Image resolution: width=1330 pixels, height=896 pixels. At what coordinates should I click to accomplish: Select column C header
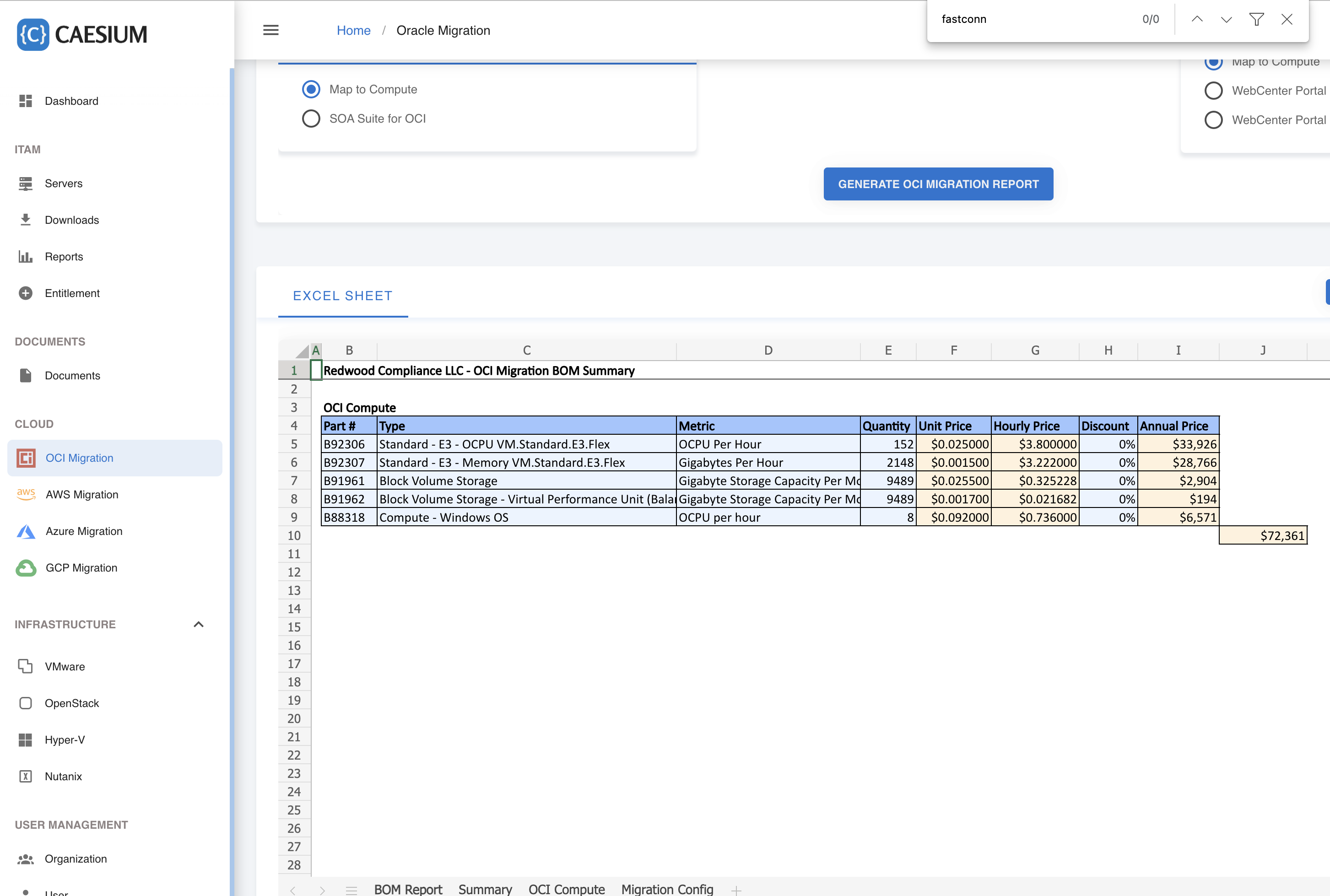click(x=526, y=350)
